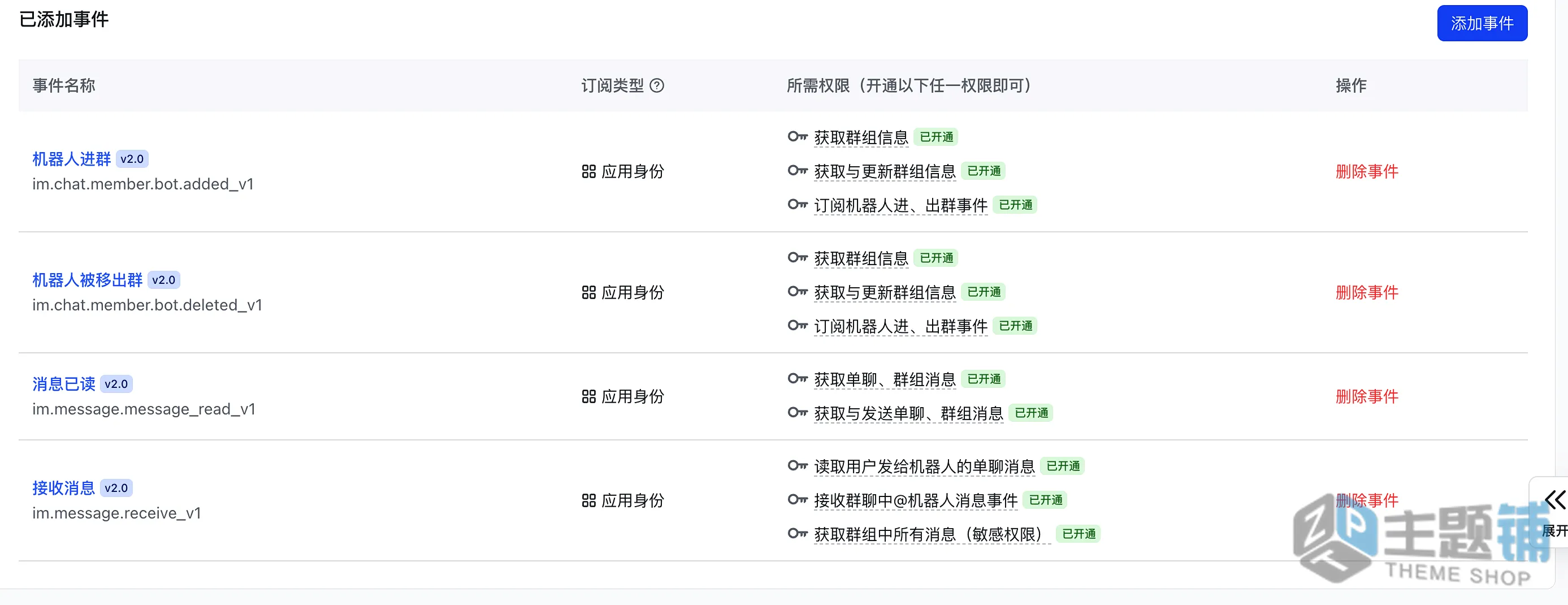
Task: Click v2.0 badge next to 消息已读
Action: (x=116, y=384)
